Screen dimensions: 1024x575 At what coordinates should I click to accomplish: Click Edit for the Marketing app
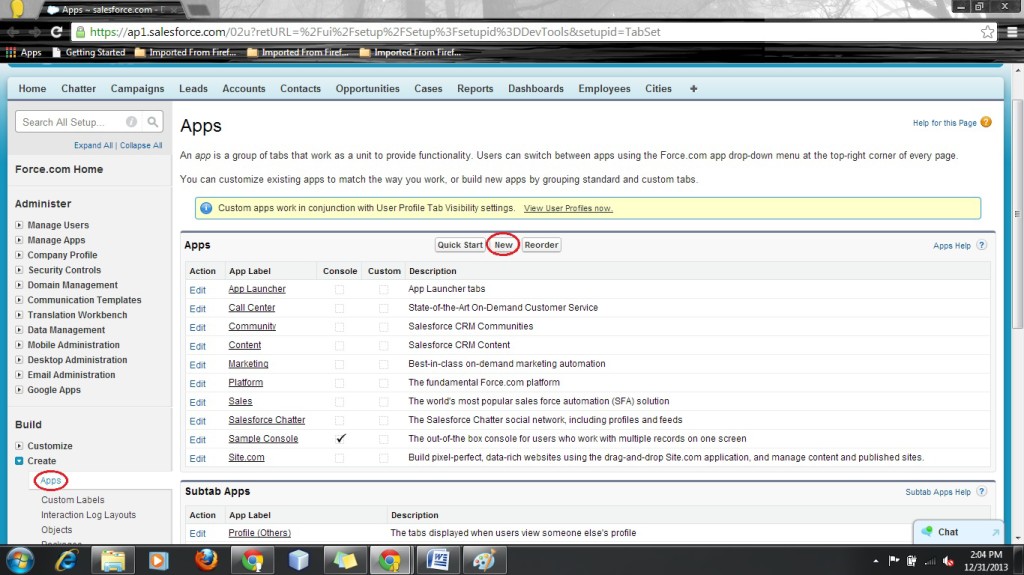click(x=197, y=365)
